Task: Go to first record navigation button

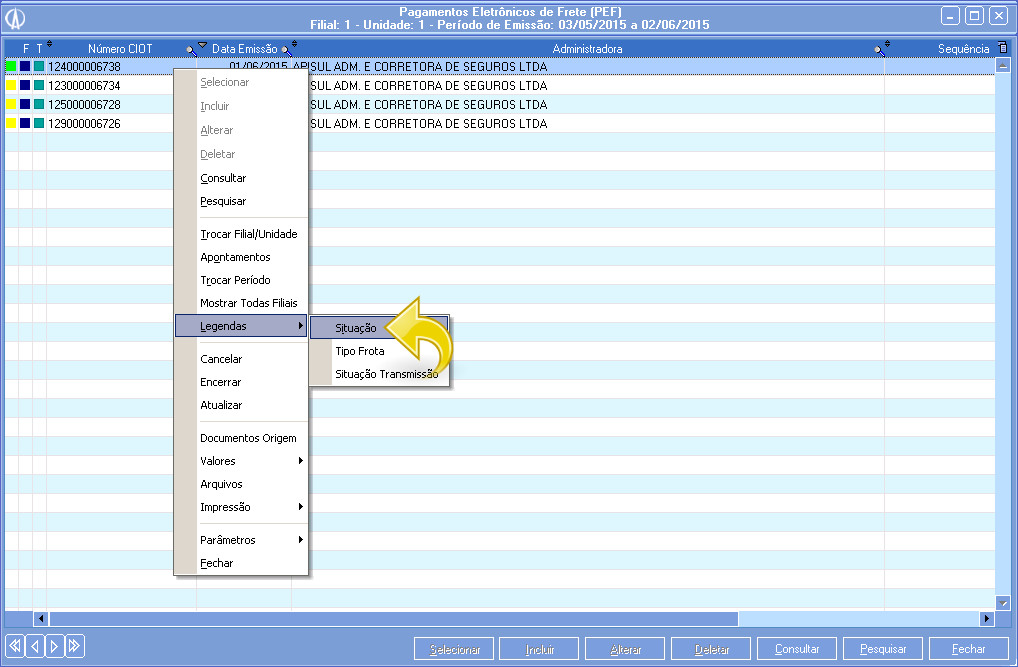Action: [14, 645]
